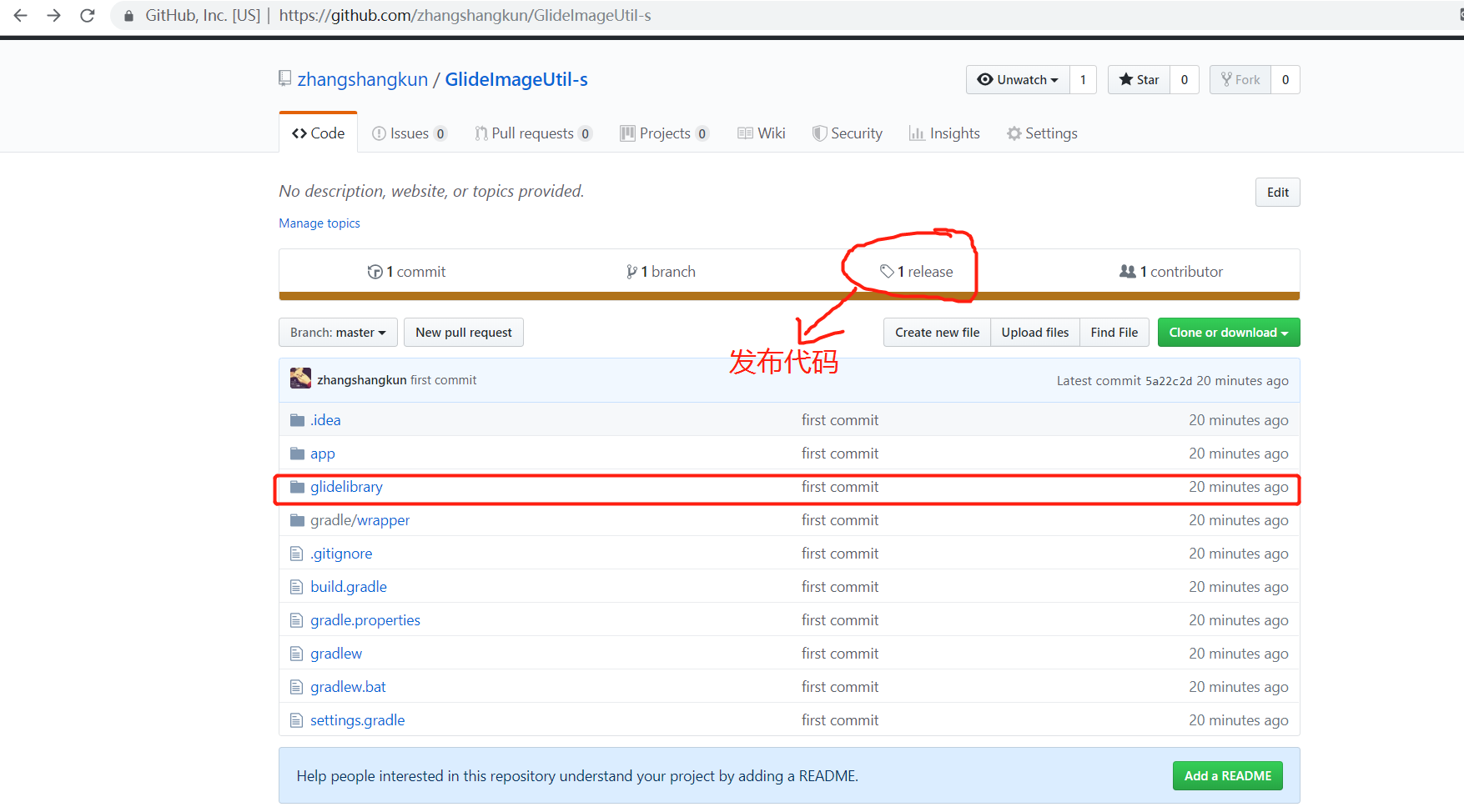This screenshot has height=812, width=1464.
Task: Open the Insights section
Action: [954, 133]
